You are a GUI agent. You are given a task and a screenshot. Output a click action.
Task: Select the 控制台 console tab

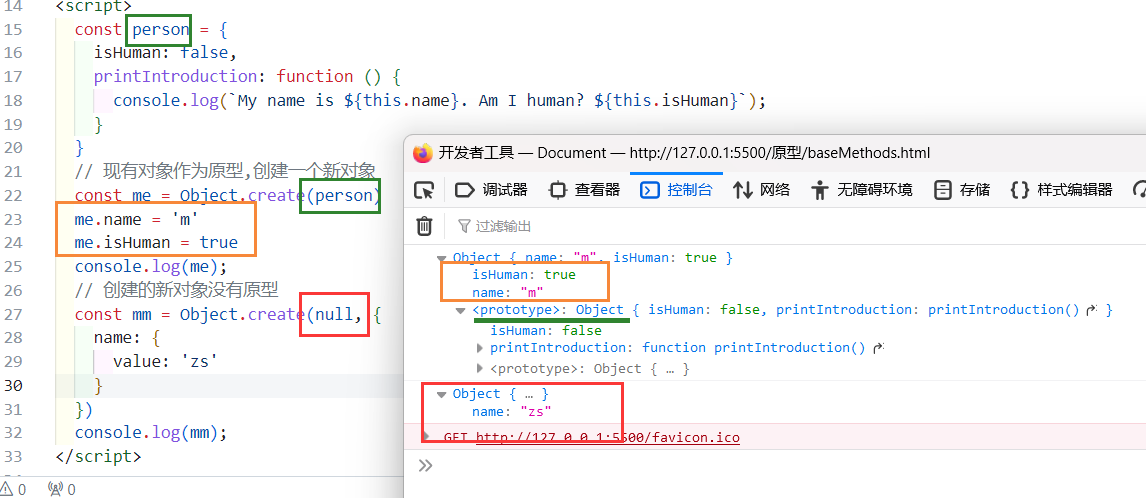676,190
